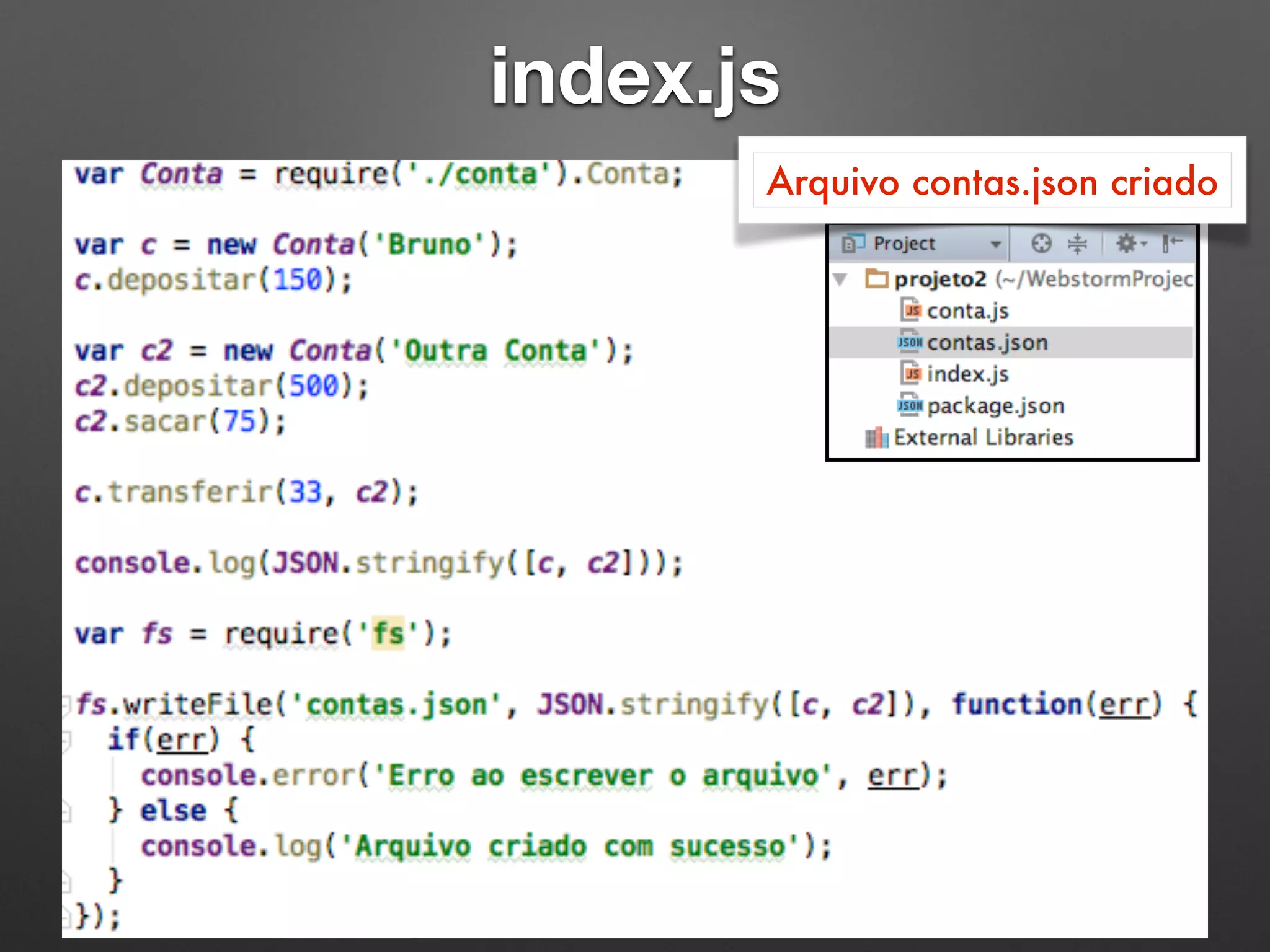Click the console.log(JSON.stringify line
Screen dimensions: 1270x952
point(378,563)
